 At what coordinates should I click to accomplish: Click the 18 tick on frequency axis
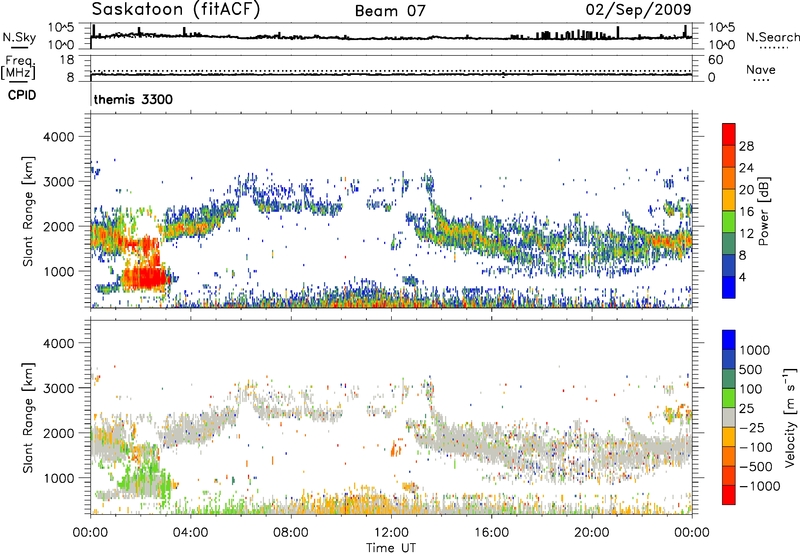click(67, 60)
